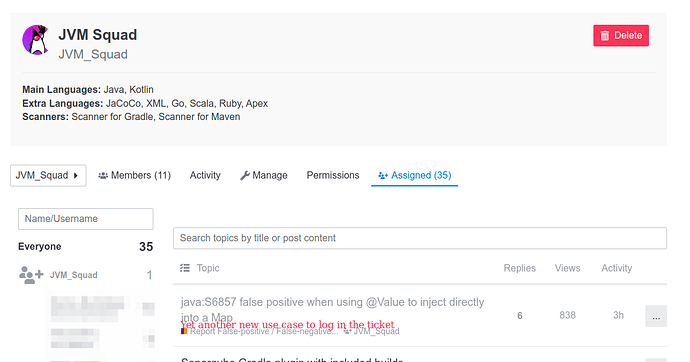Click the 838 views count
Viewport: 690px width, 362px height.
coord(567,315)
